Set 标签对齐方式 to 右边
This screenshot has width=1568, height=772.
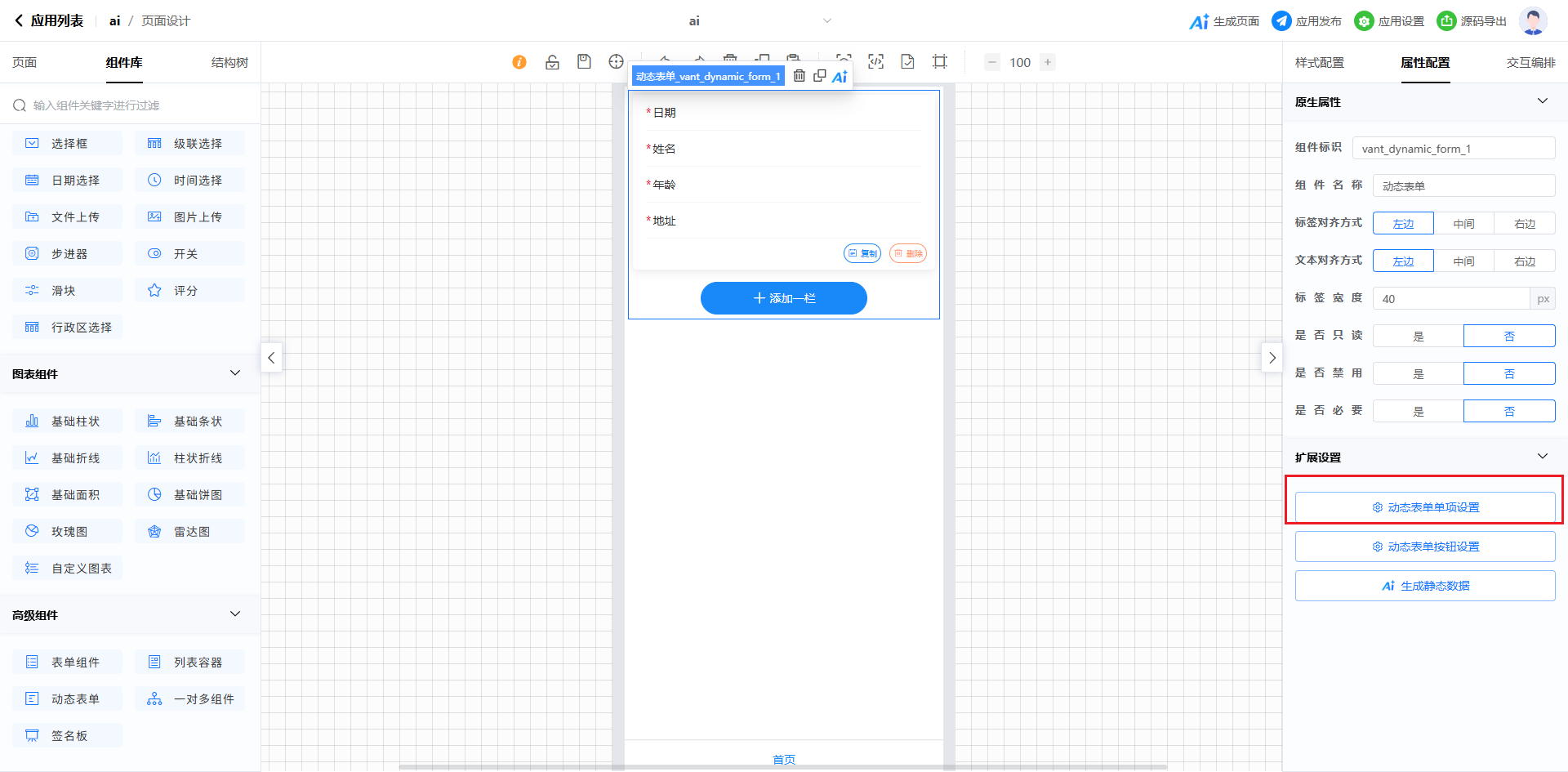(x=1524, y=223)
